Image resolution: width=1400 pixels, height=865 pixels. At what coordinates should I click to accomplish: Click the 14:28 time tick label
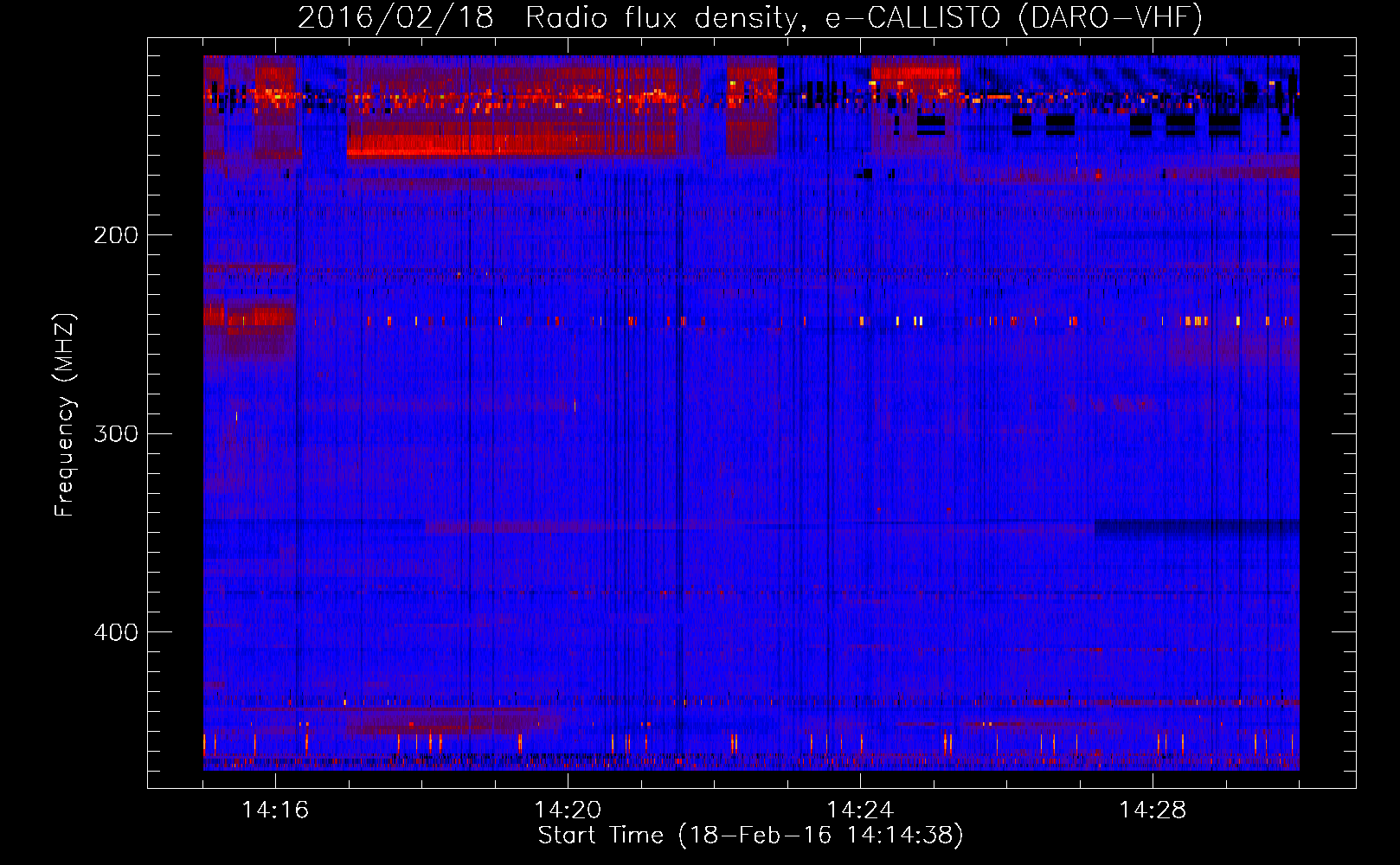click(1153, 811)
